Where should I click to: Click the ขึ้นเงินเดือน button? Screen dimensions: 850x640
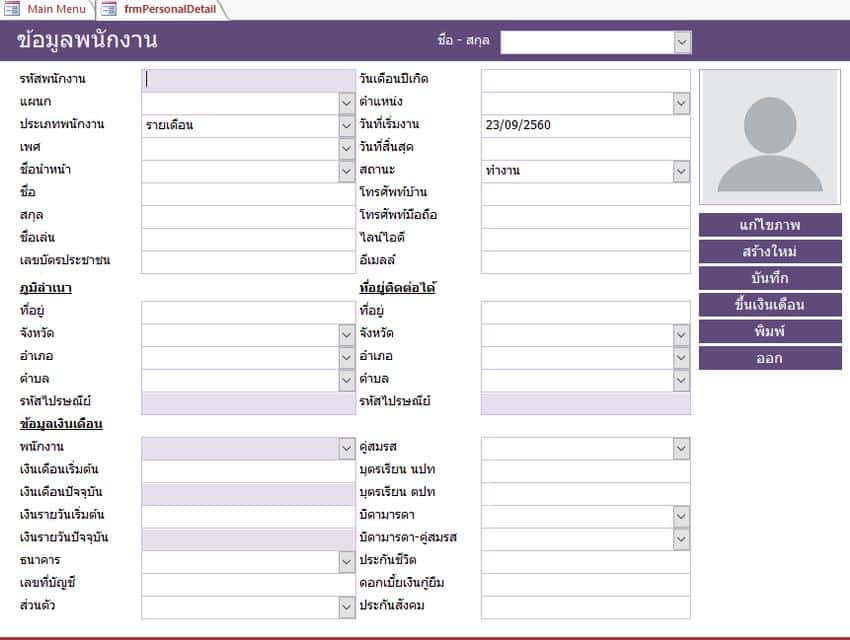tap(770, 305)
